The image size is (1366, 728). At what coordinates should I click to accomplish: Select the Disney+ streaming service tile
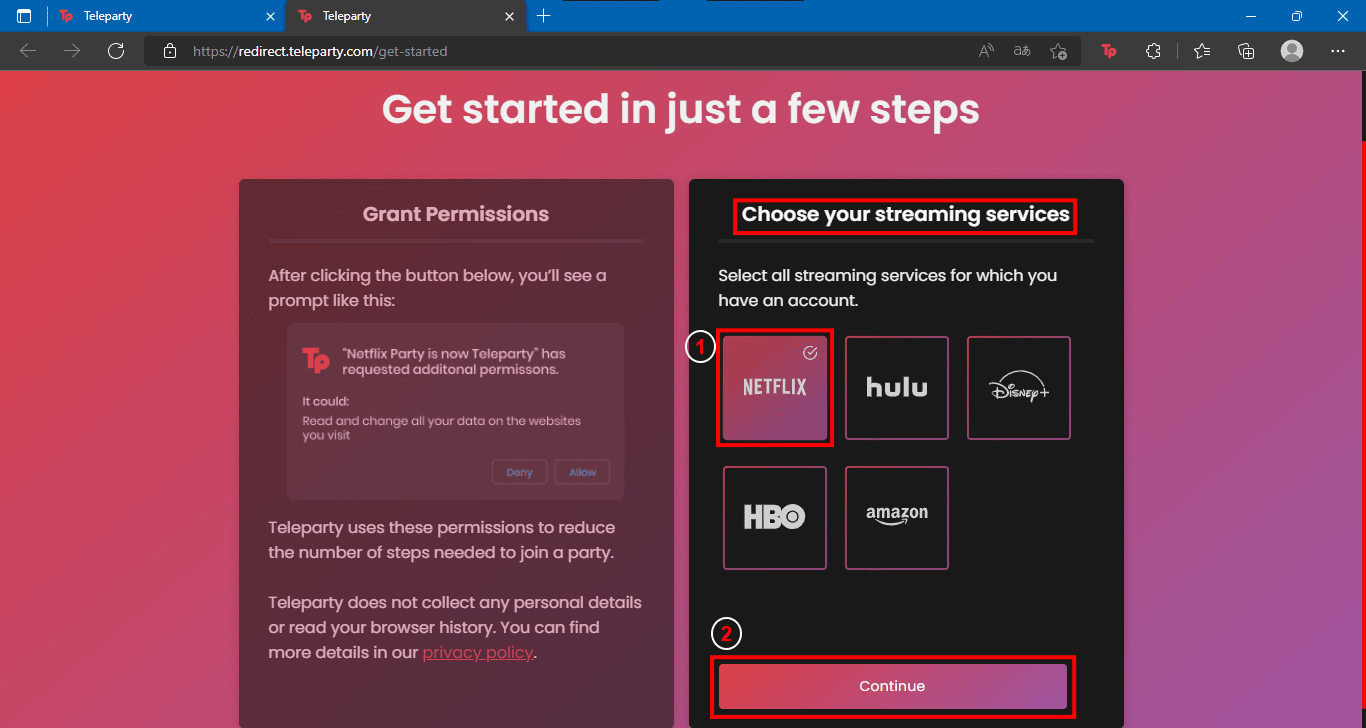click(x=1019, y=388)
